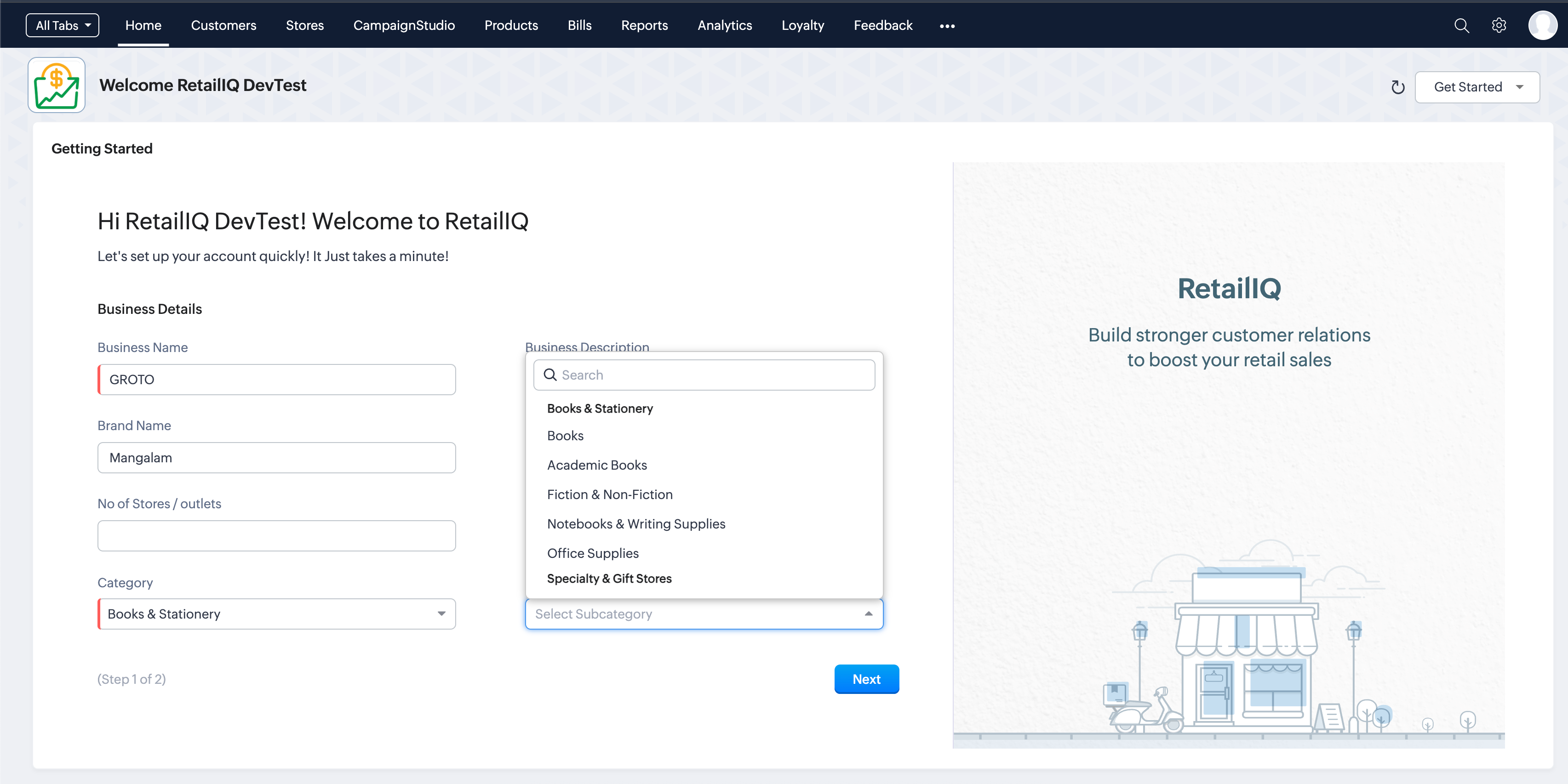Open the Get Started dropdown
Screen dimensions: 1568x784
click(x=1477, y=87)
